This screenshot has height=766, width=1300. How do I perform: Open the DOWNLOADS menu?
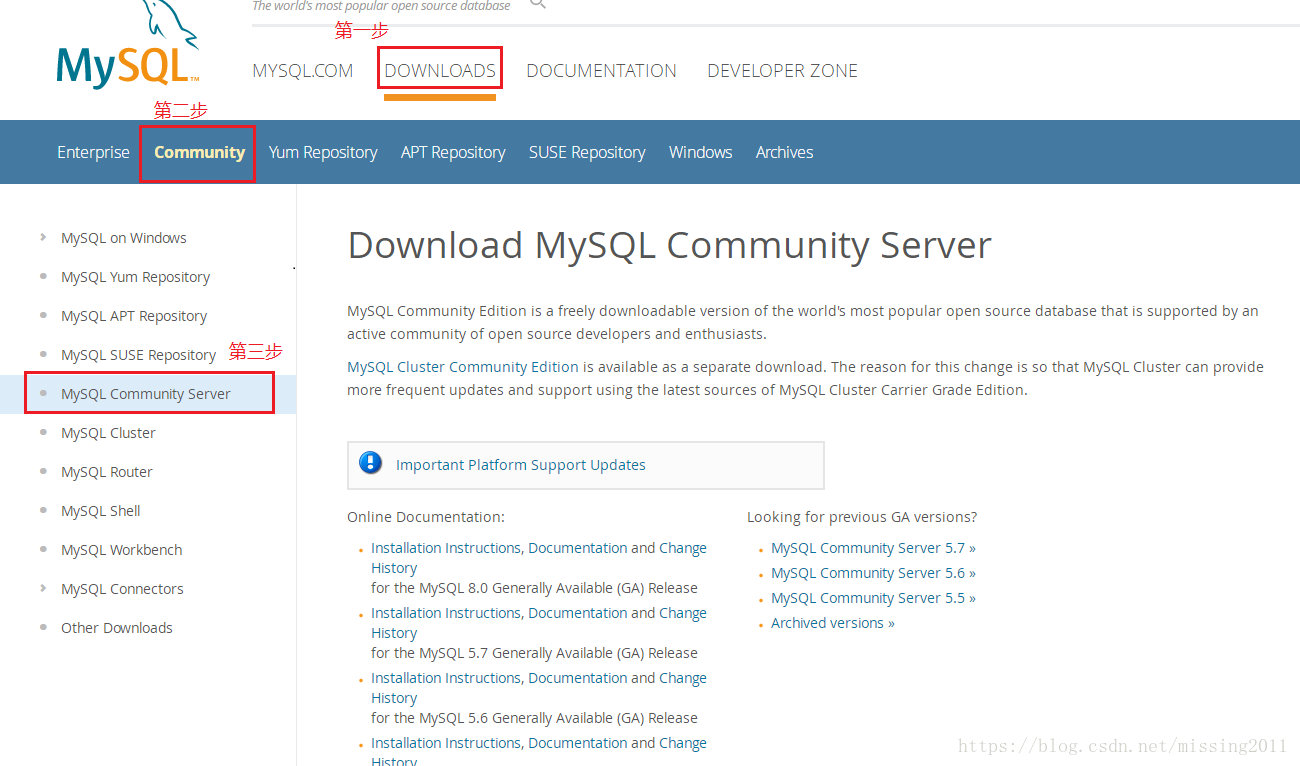(x=440, y=70)
